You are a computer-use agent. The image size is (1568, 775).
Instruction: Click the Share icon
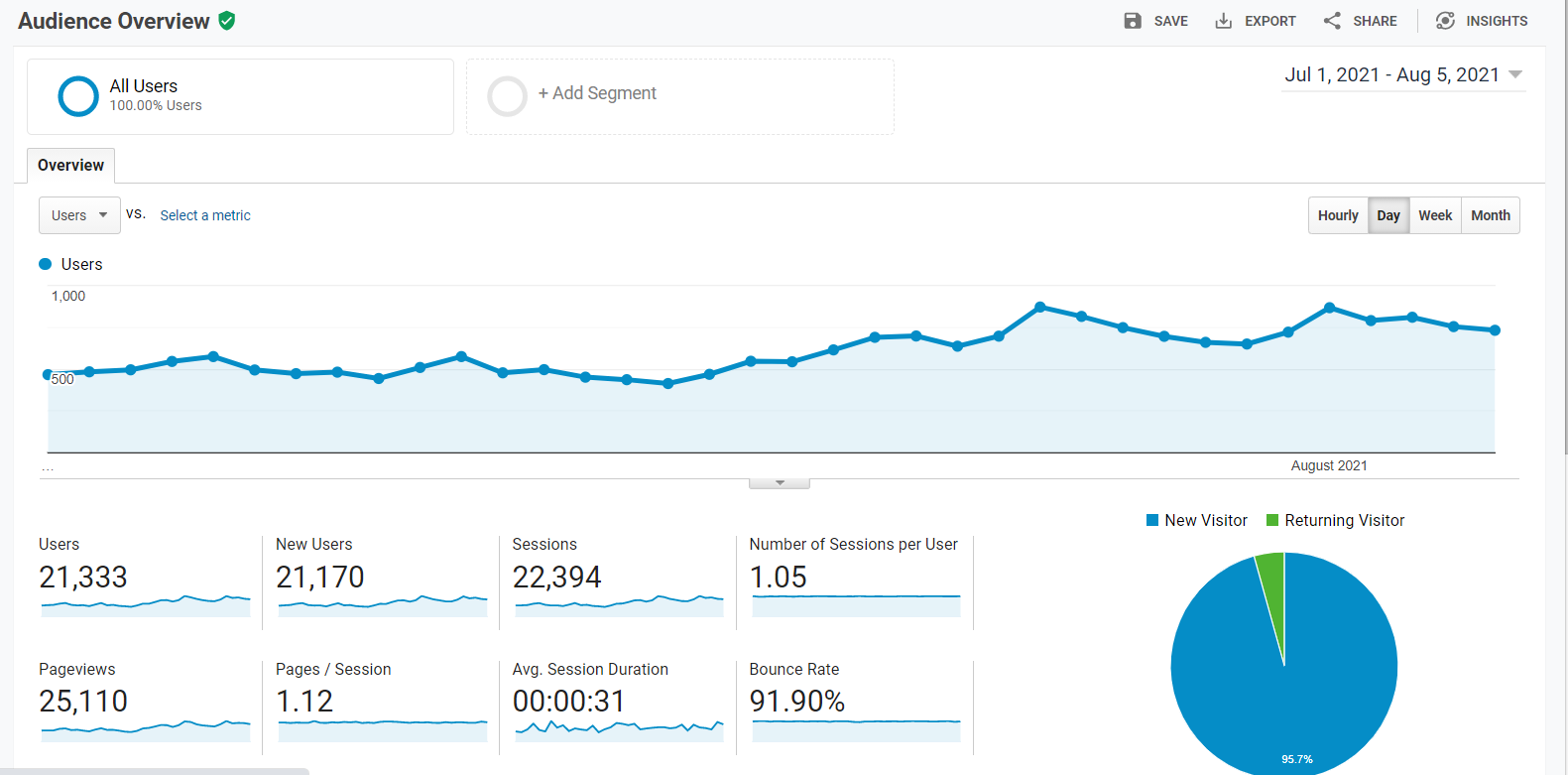[x=1332, y=21]
